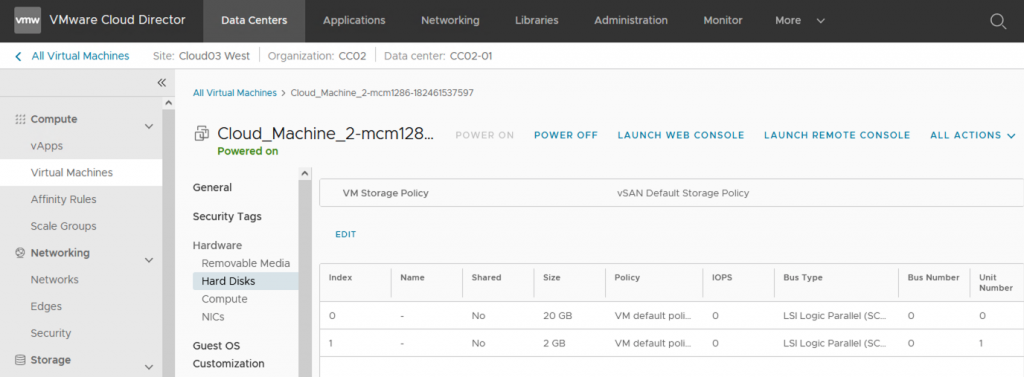Viewport: 1024px width, 377px height.
Task: Click the Storage disk icon in sidebar
Action: point(20,360)
